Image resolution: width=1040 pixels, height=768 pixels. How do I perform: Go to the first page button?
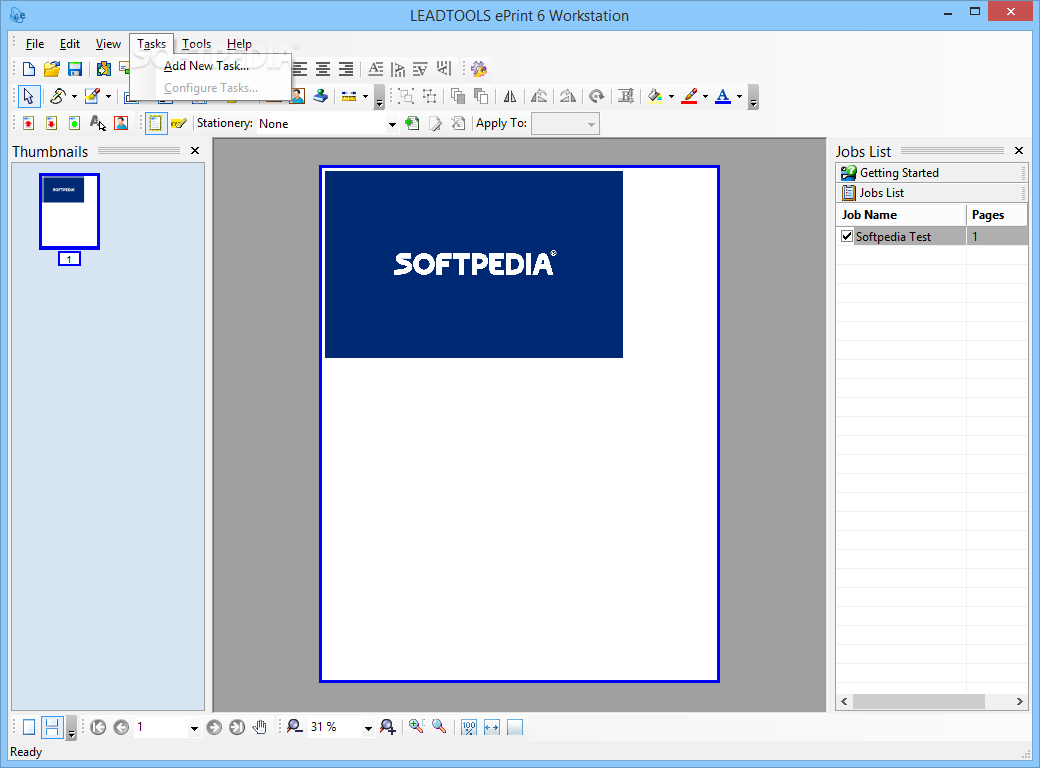pos(98,728)
